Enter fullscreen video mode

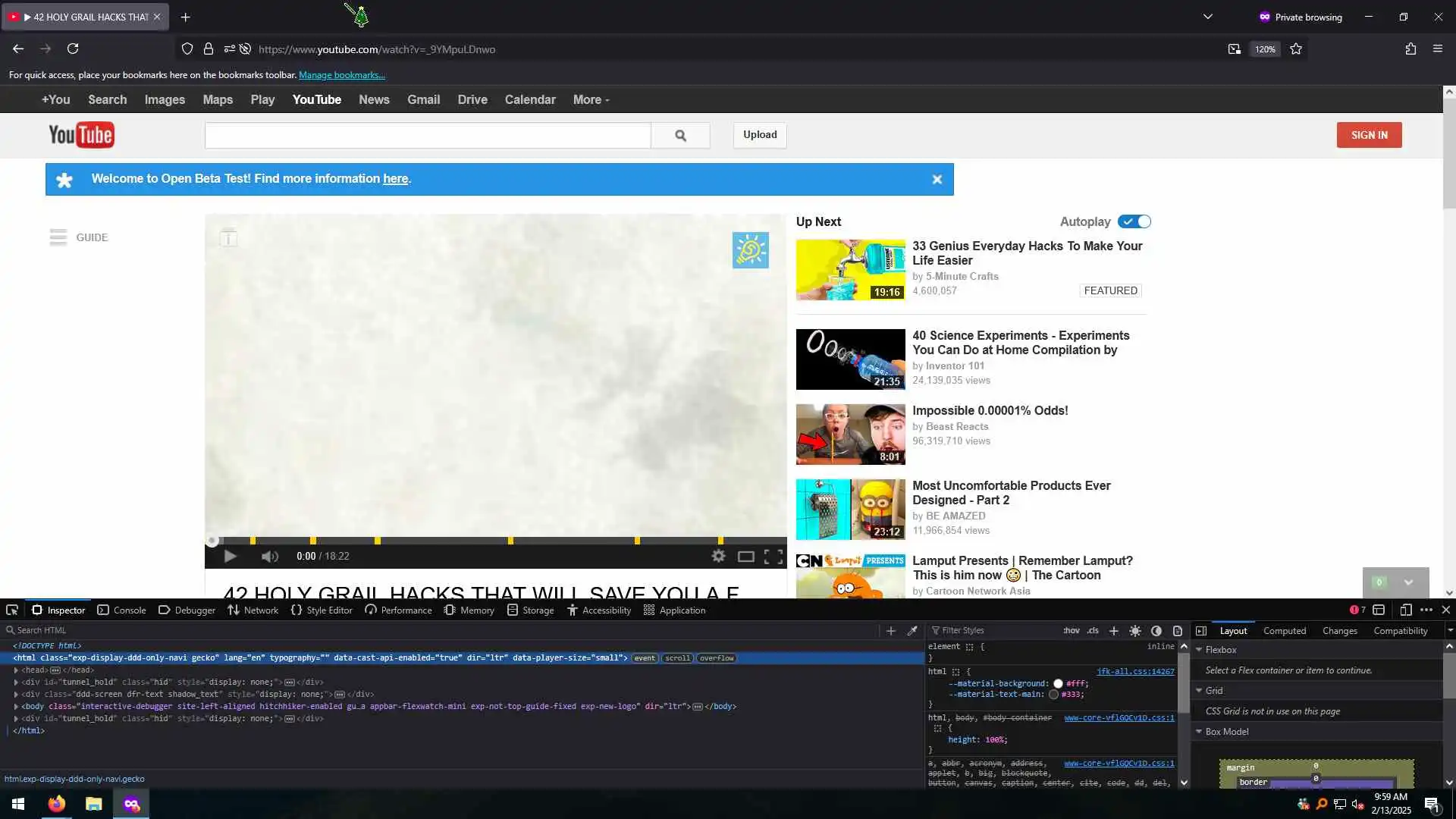point(773,556)
